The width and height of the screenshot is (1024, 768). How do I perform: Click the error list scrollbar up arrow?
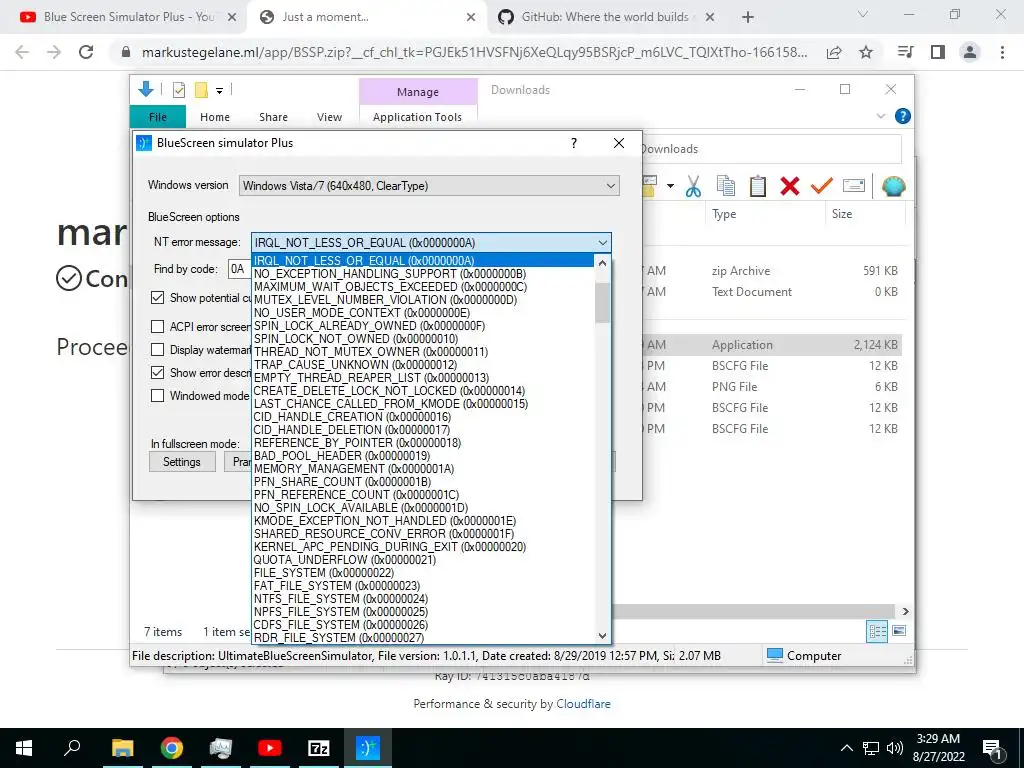(602, 263)
